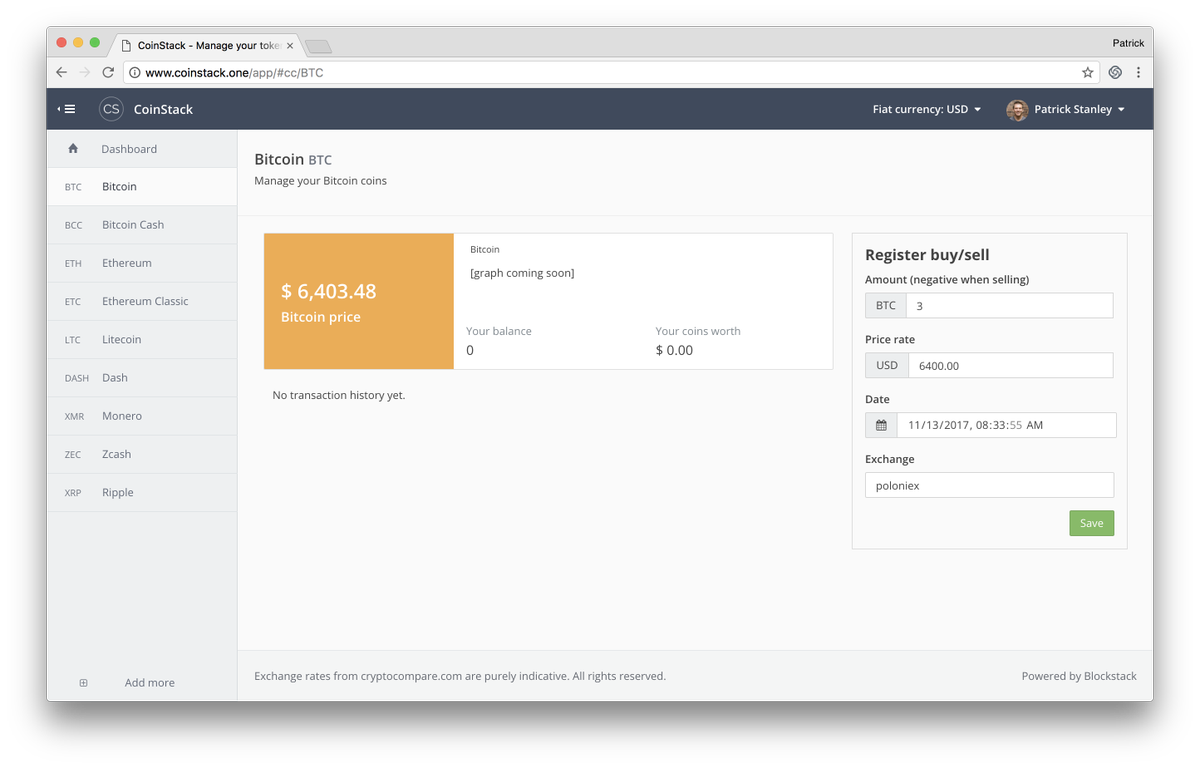Click the Exchange input field with poloniex
The image size is (1200, 768).
tap(989, 485)
